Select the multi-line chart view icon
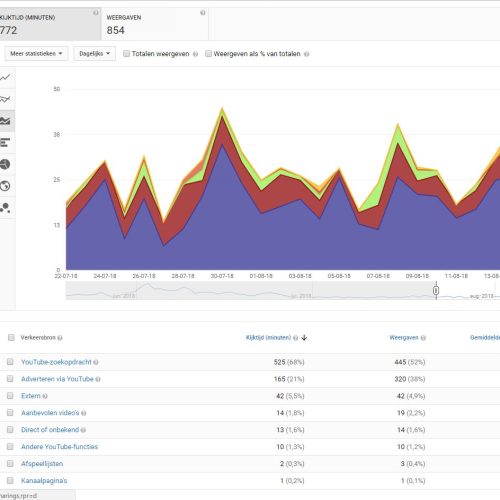The image size is (500, 500). (5, 99)
